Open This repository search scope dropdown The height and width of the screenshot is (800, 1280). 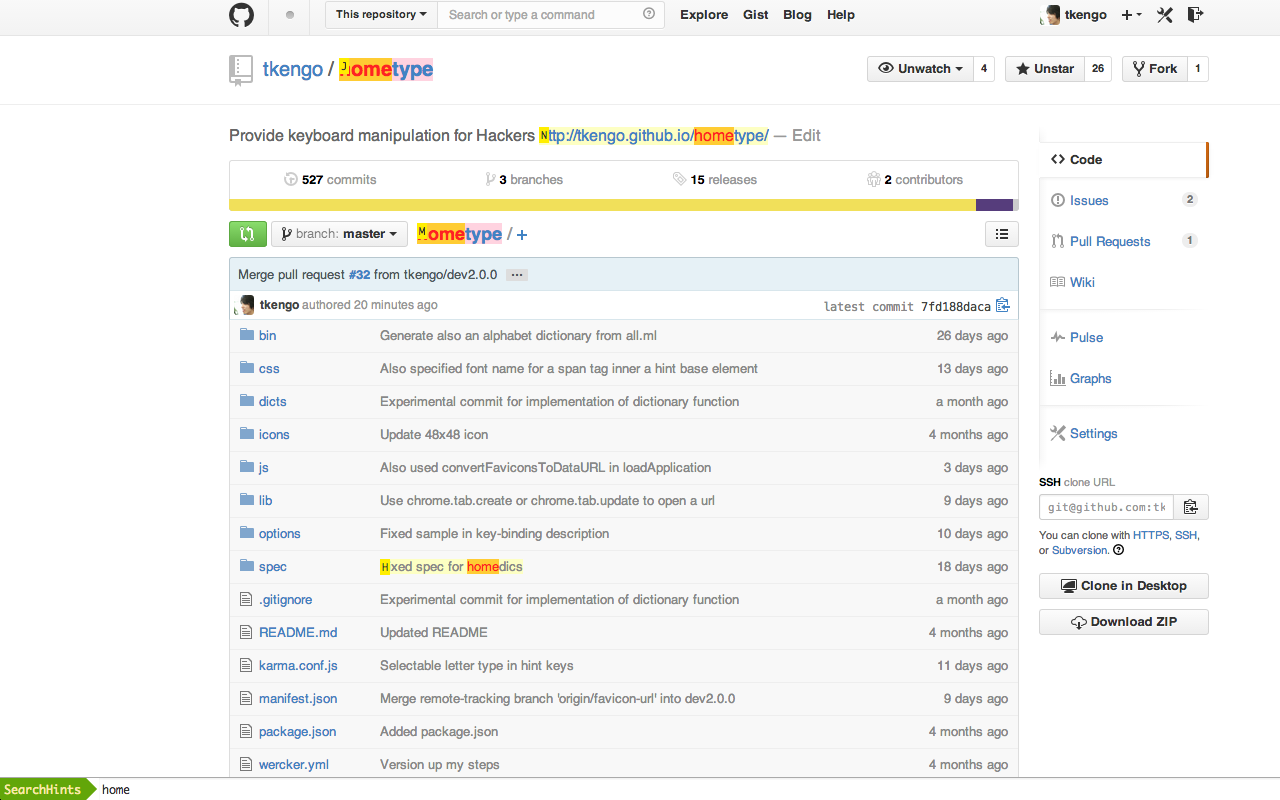click(x=381, y=15)
